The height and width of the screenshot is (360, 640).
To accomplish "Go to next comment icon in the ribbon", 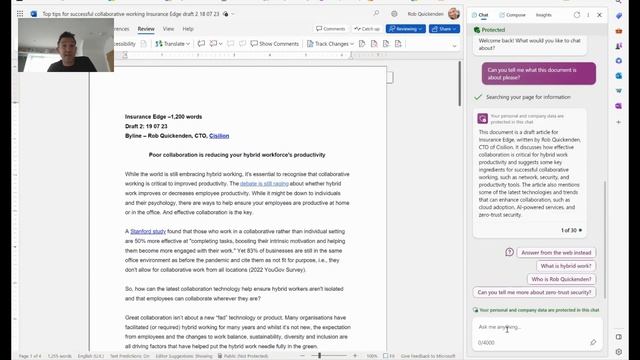I will pos(242,44).
